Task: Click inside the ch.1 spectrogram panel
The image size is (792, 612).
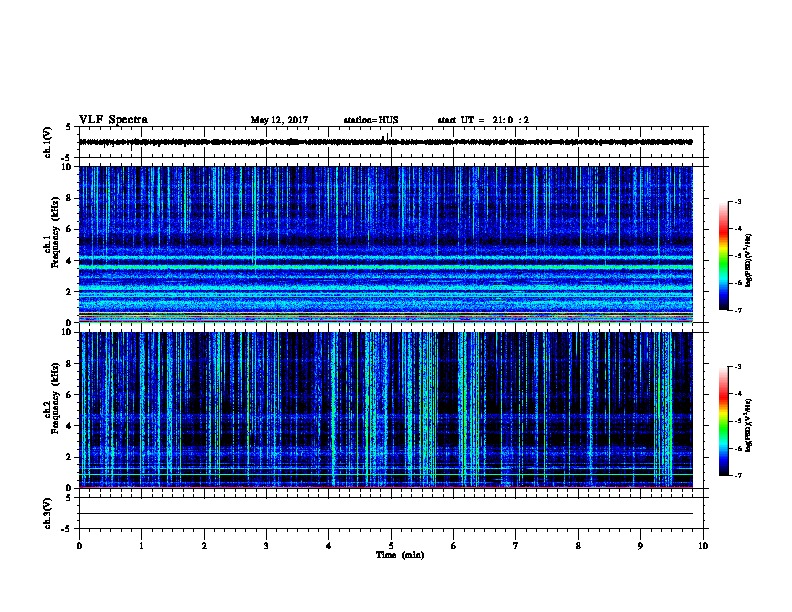Action: coord(386,244)
